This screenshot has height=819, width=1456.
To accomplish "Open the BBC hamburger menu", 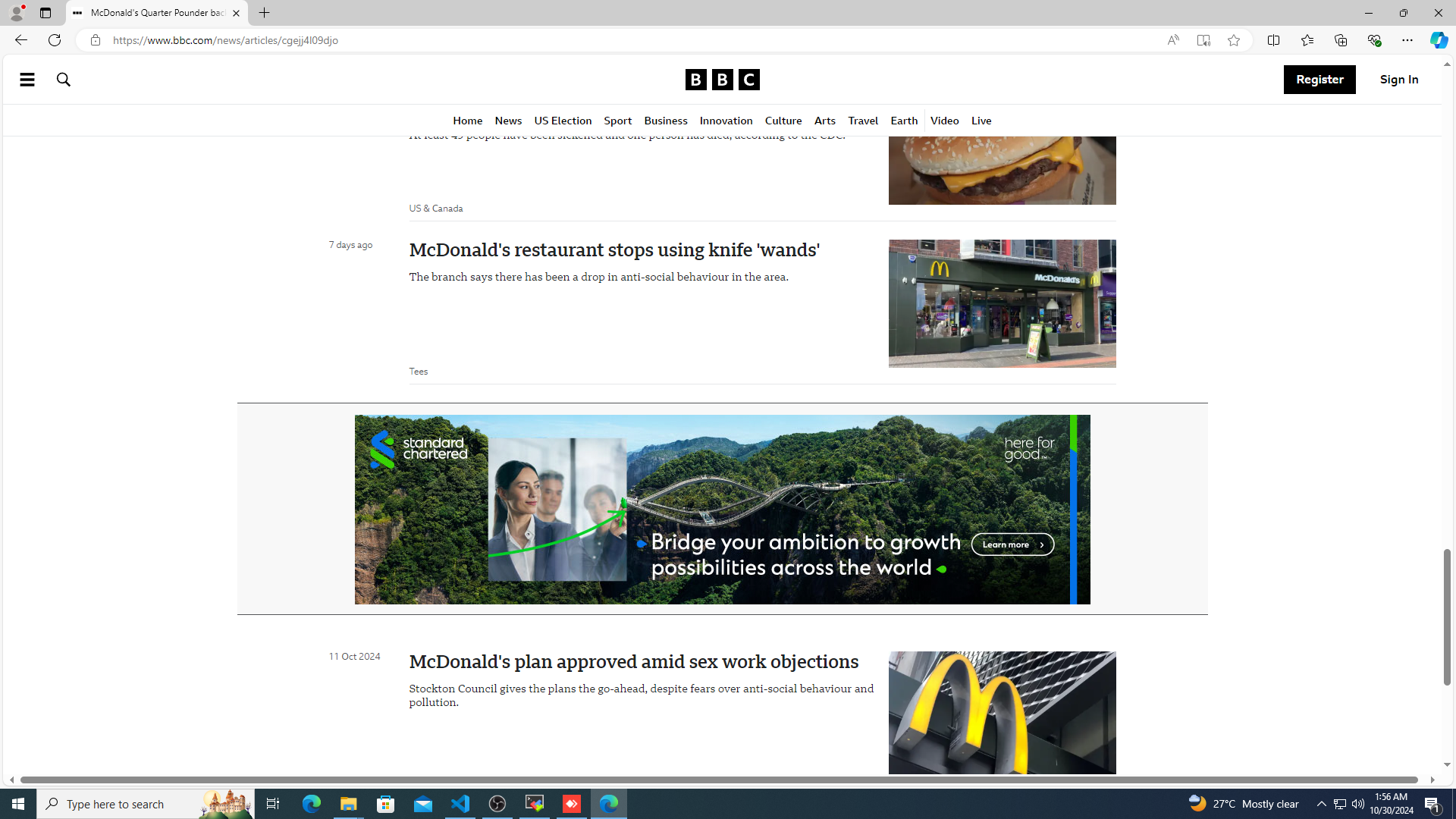I will 27,80.
